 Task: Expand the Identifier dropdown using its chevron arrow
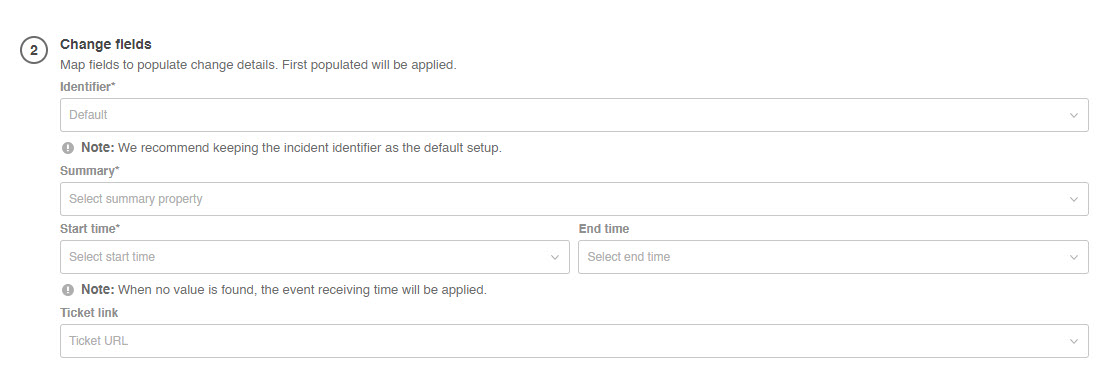(x=1073, y=115)
